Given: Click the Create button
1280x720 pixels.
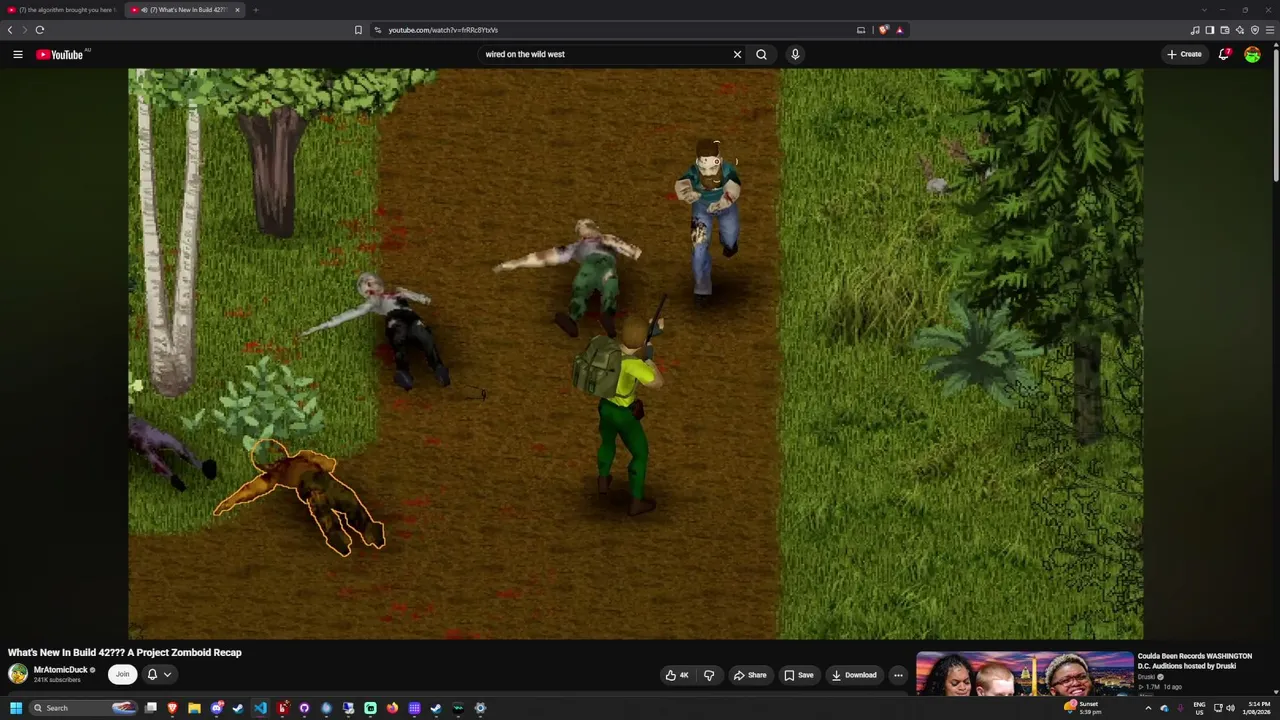Looking at the screenshot, I should 1185,54.
